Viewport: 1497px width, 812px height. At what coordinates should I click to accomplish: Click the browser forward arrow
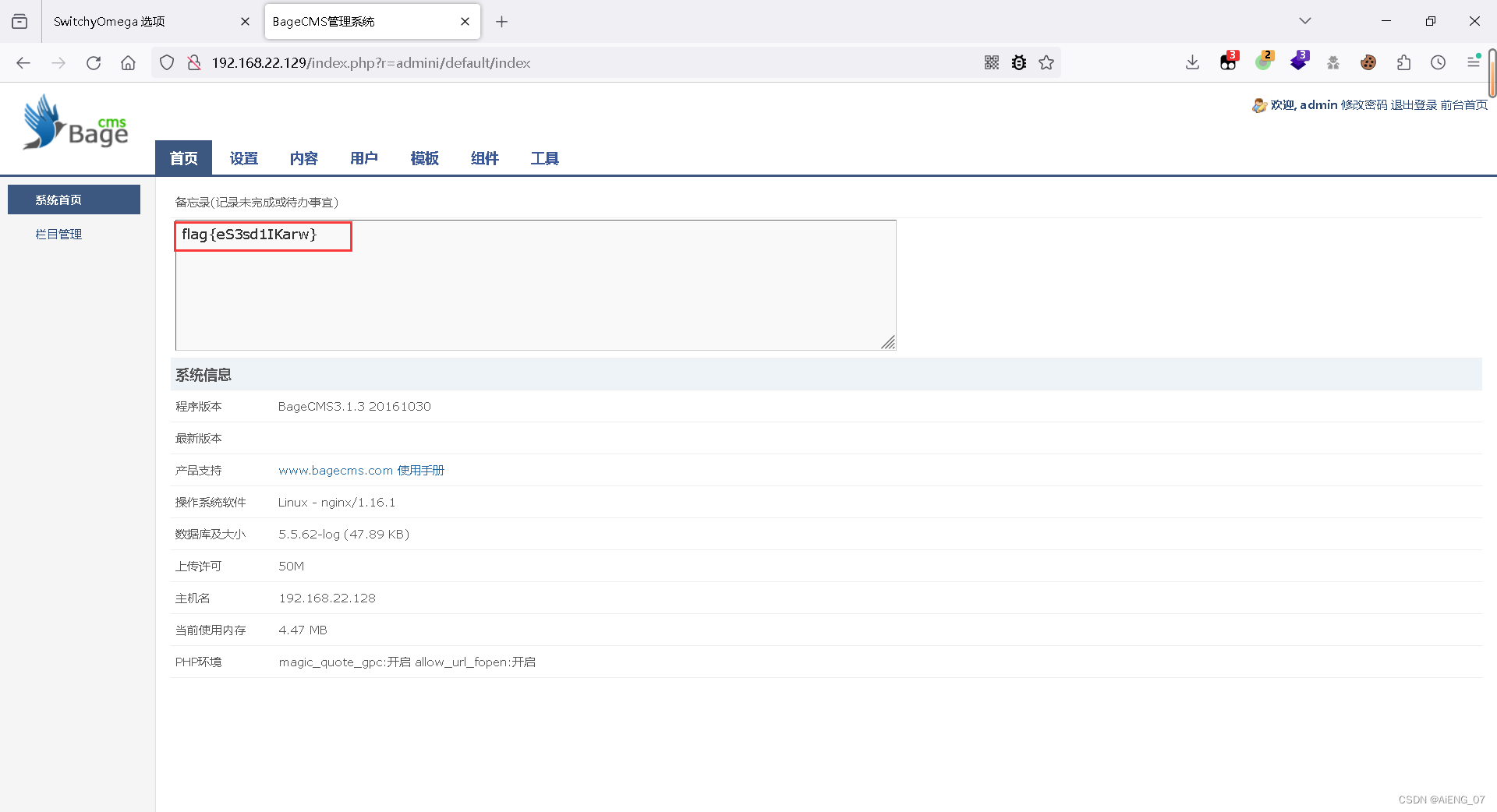pyautogui.click(x=58, y=62)
